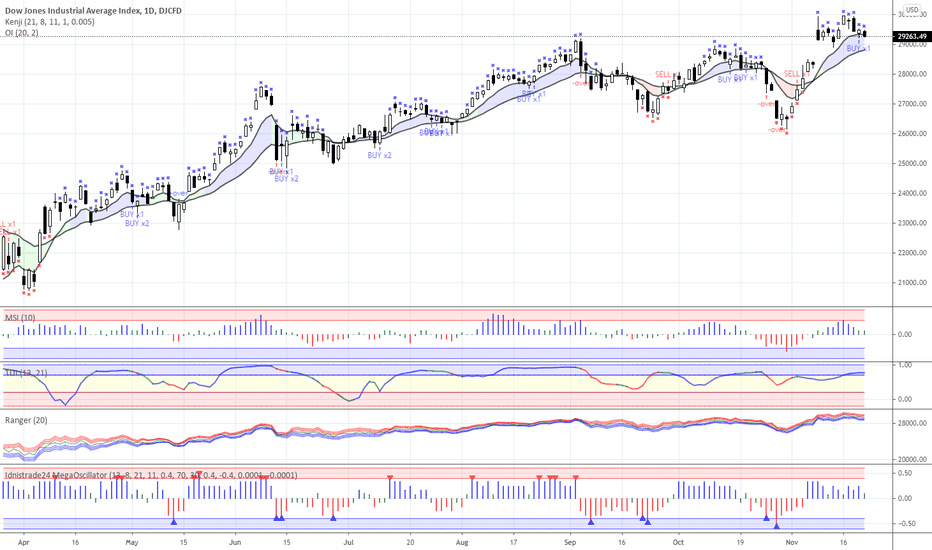Click the 0.50 value on MegaOscillator axis
Screen dimensions: 932x550
tap(906, 473)
